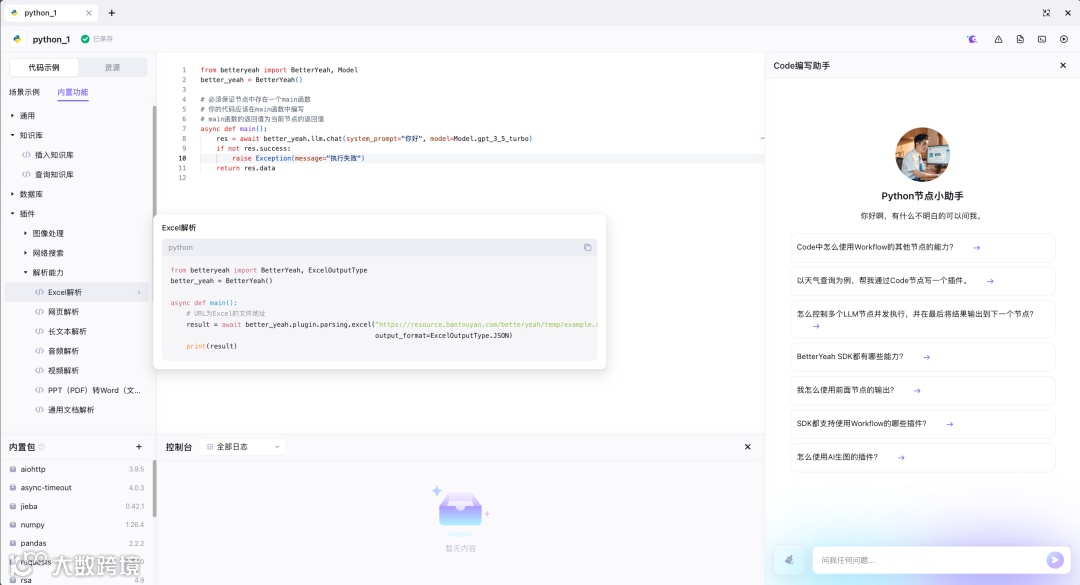
Task: Collapse the 插件 tree node
Action: (x=12, y=214)
